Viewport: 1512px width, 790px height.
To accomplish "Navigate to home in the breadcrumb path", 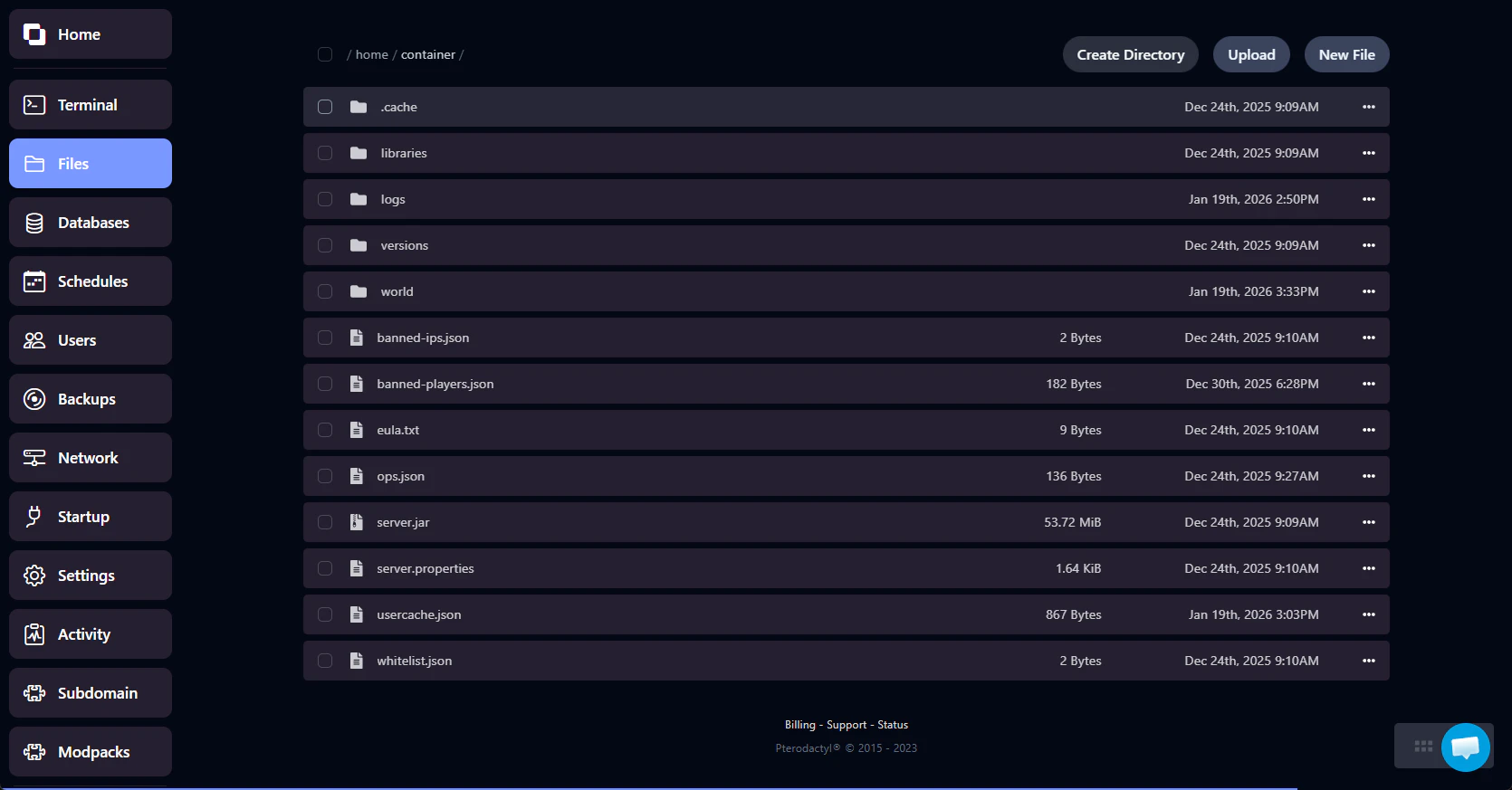I will 371,54.
